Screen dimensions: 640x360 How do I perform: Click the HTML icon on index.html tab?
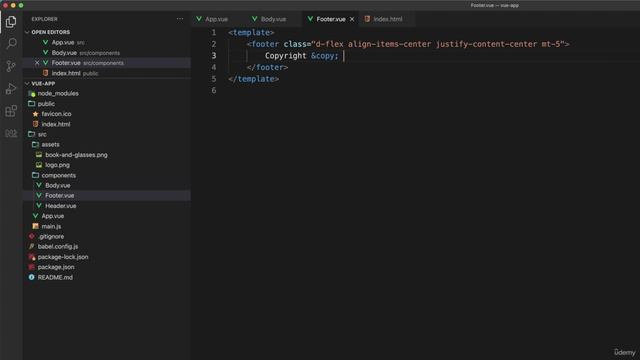coord(367,19)
